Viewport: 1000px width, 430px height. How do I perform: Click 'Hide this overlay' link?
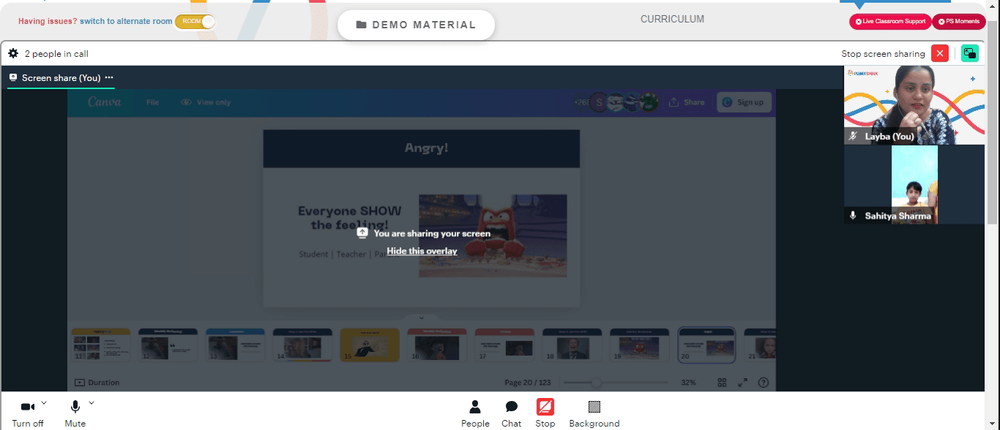[422, 251]
